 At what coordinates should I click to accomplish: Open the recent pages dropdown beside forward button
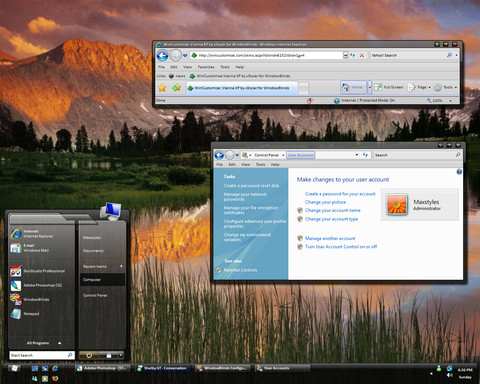(x=185, y=56)
